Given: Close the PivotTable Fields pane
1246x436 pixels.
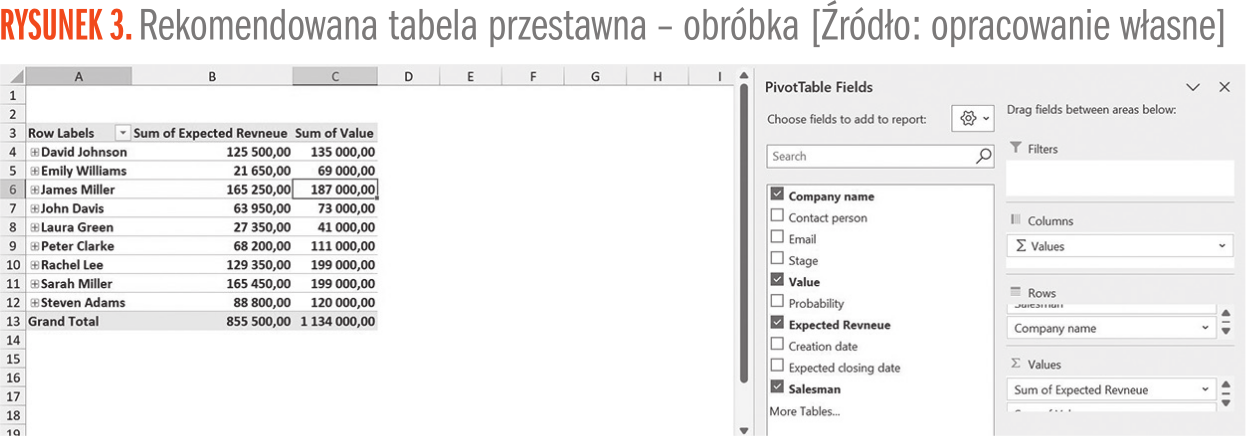Looking at the screenshot, I should 1224,87.
